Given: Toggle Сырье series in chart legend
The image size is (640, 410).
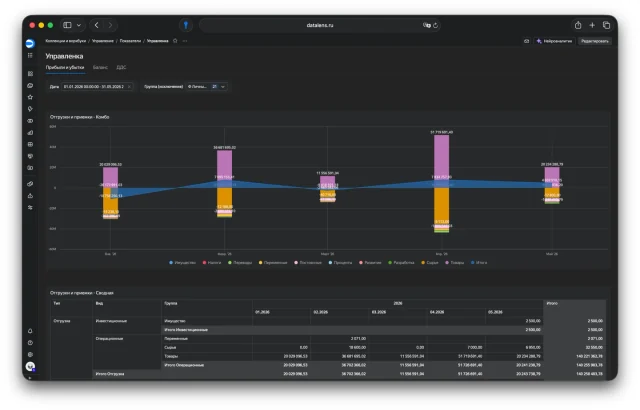Looking at the screenshot, I should click(430, 263).
